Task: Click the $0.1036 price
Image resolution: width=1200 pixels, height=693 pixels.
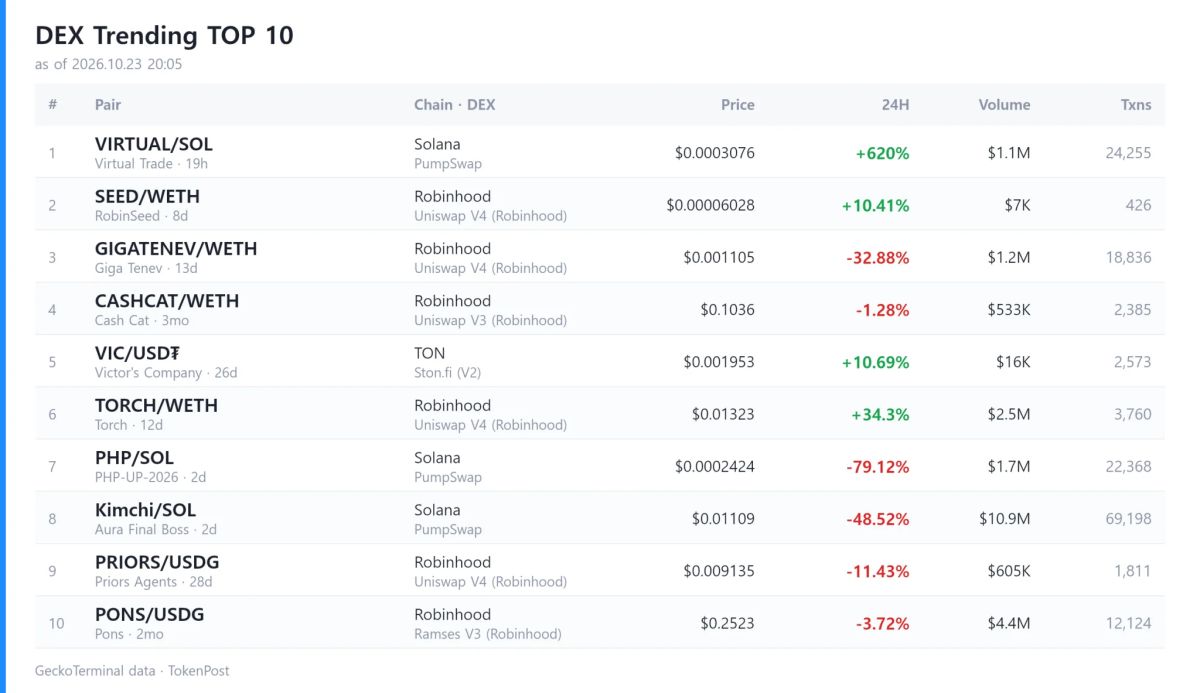Action: (x=727, y=310)
